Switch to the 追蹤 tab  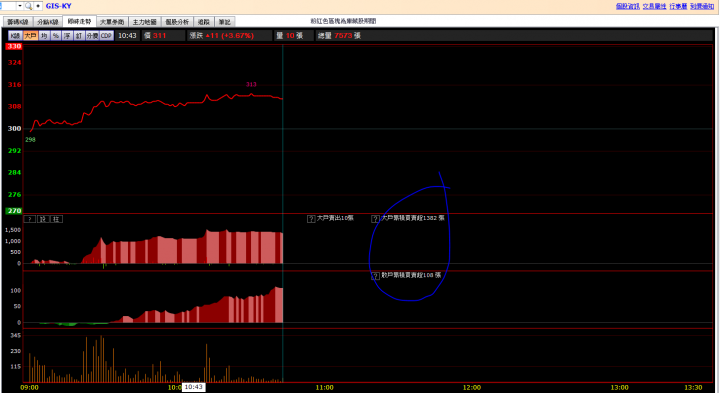click(x=203, y=22)
